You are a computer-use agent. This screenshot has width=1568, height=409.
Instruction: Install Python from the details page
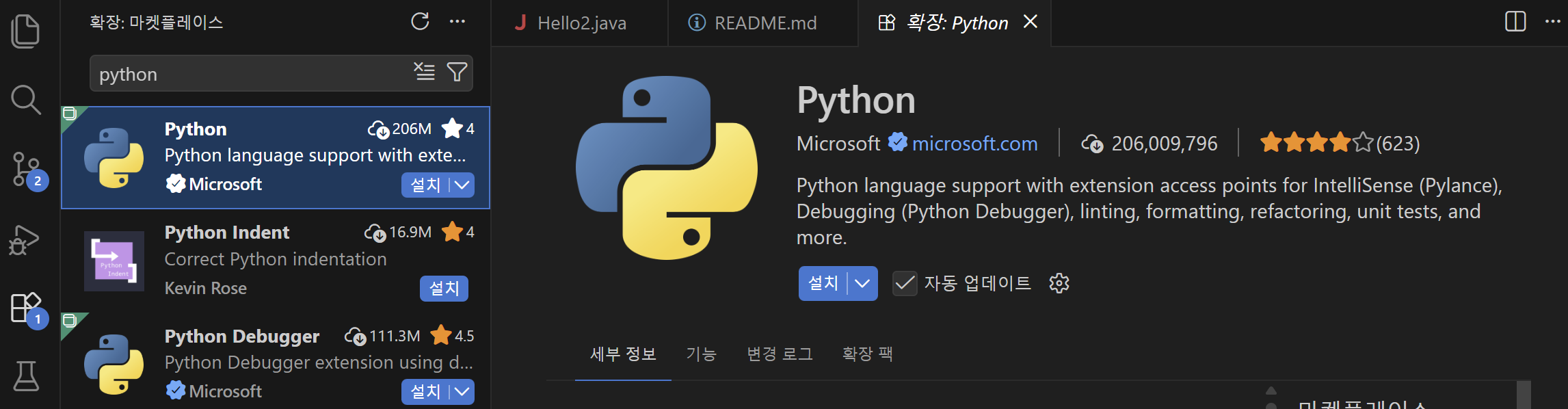(x=823, y=283)
